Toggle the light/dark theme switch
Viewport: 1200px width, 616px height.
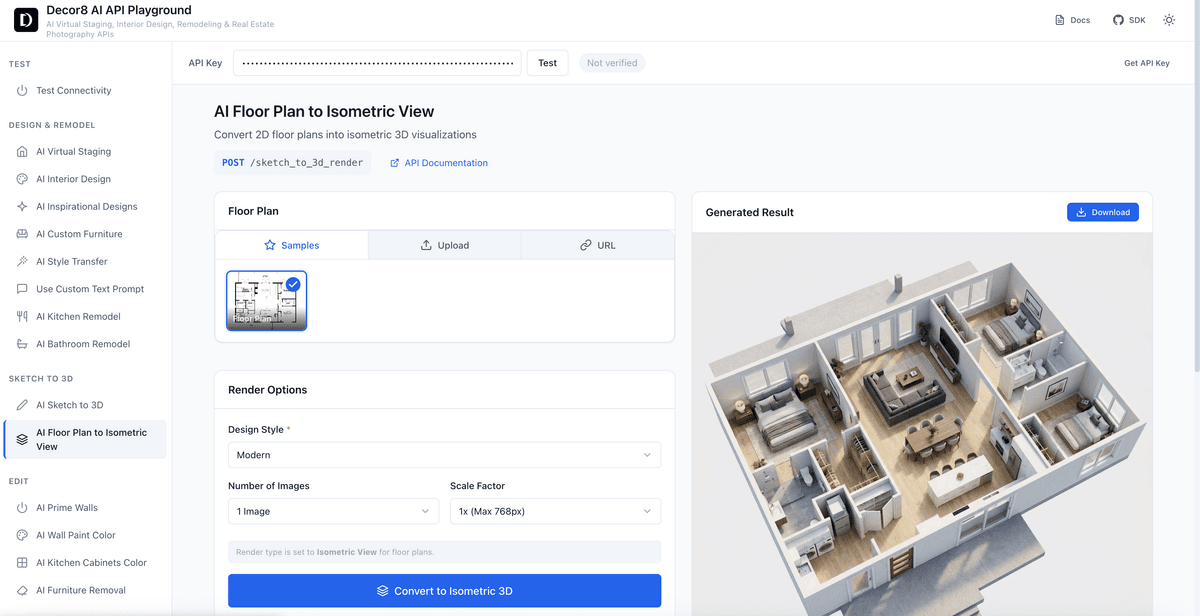[1168, 19]
